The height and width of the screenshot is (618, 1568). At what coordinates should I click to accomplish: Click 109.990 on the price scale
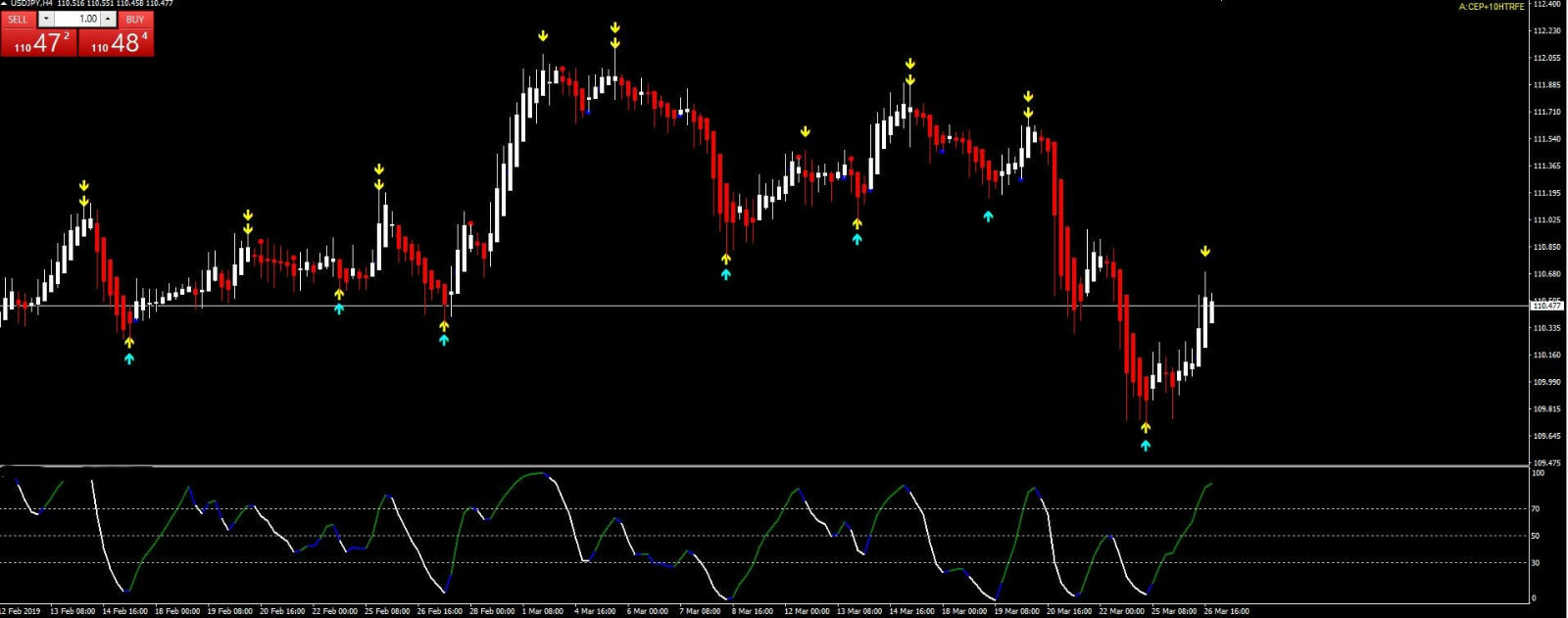(x=1547, y=382)
